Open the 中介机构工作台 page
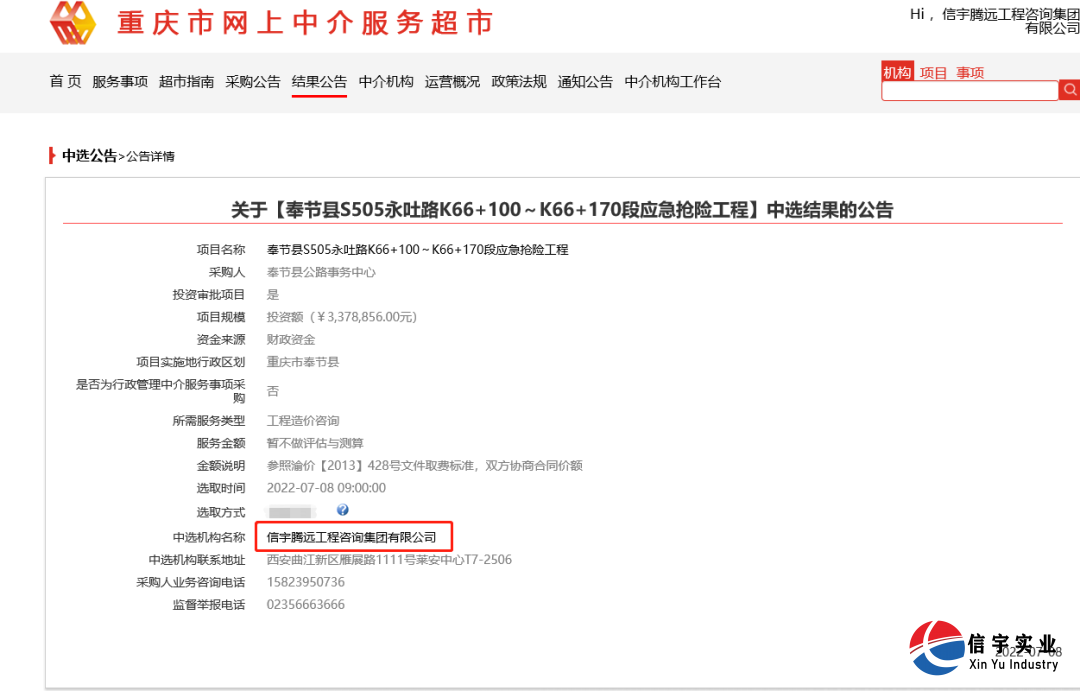The width and height of the screenshot is (1080, 691). [672, 82]
